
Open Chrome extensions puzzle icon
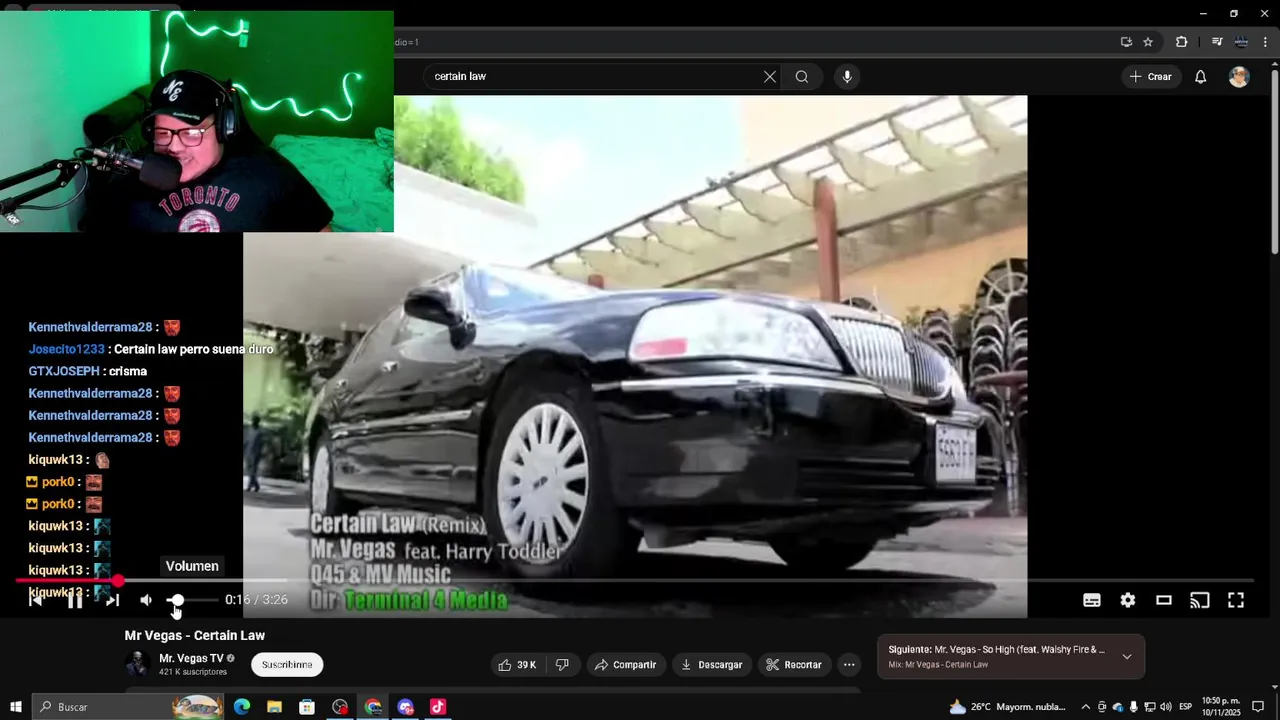coord(1182,42)
